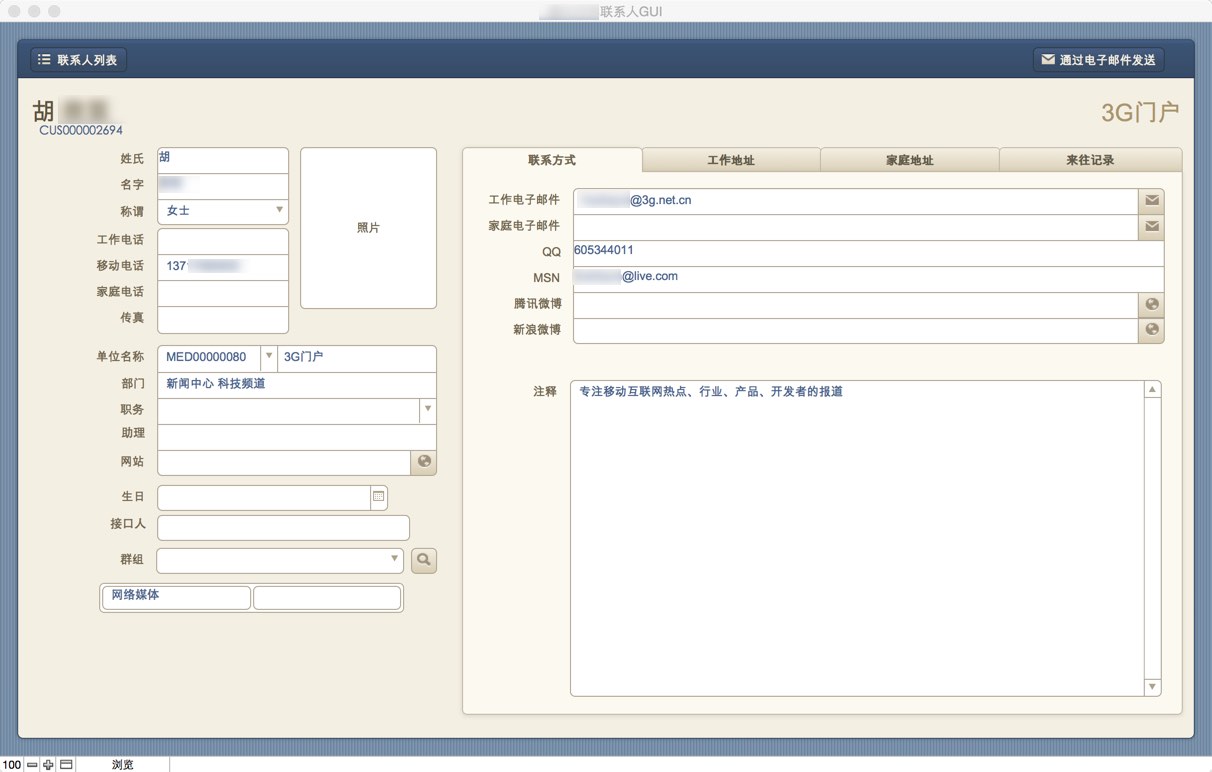Zoom out with minus icon in status bar

pos(32,765)
